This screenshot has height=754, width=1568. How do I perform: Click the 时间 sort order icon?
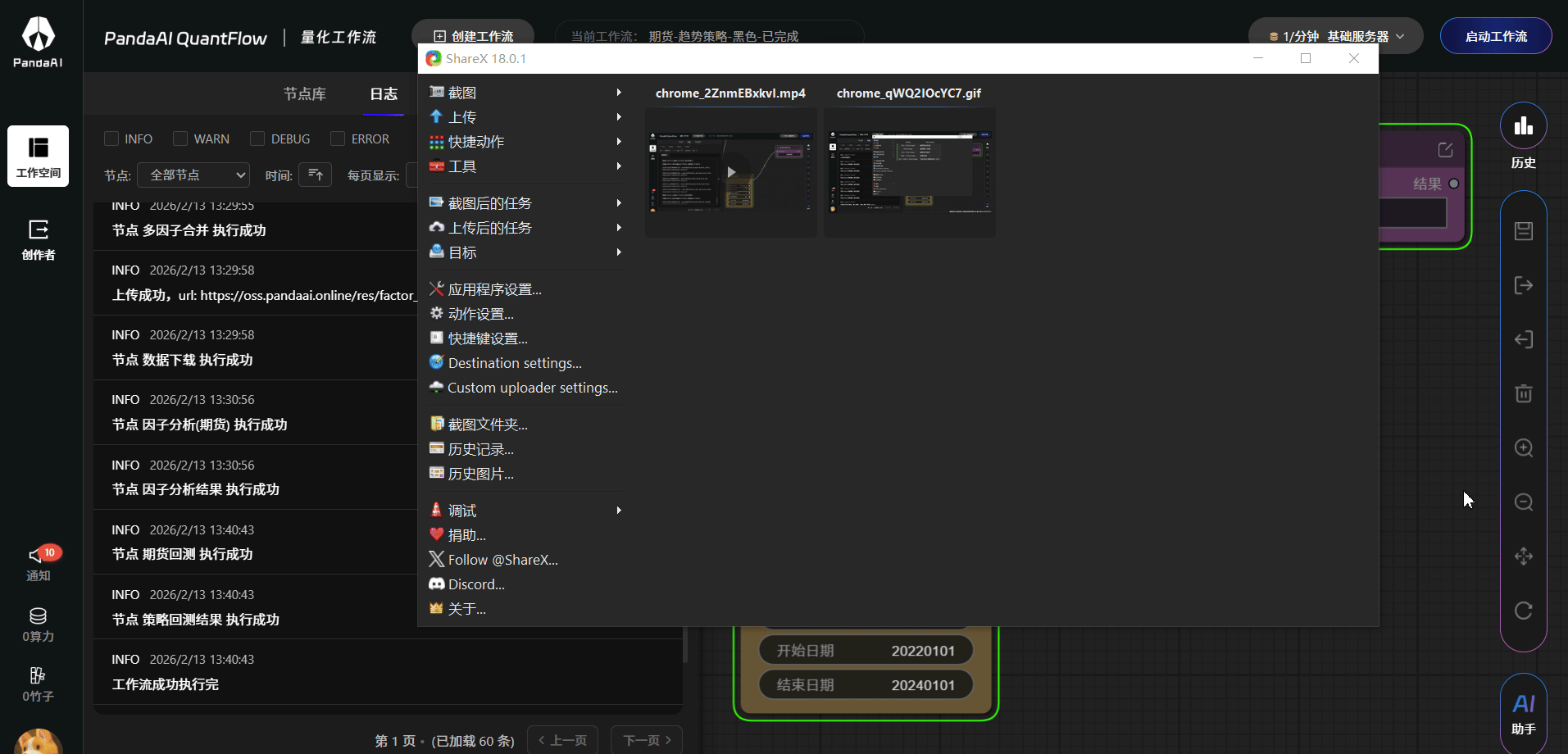point(316,175)
